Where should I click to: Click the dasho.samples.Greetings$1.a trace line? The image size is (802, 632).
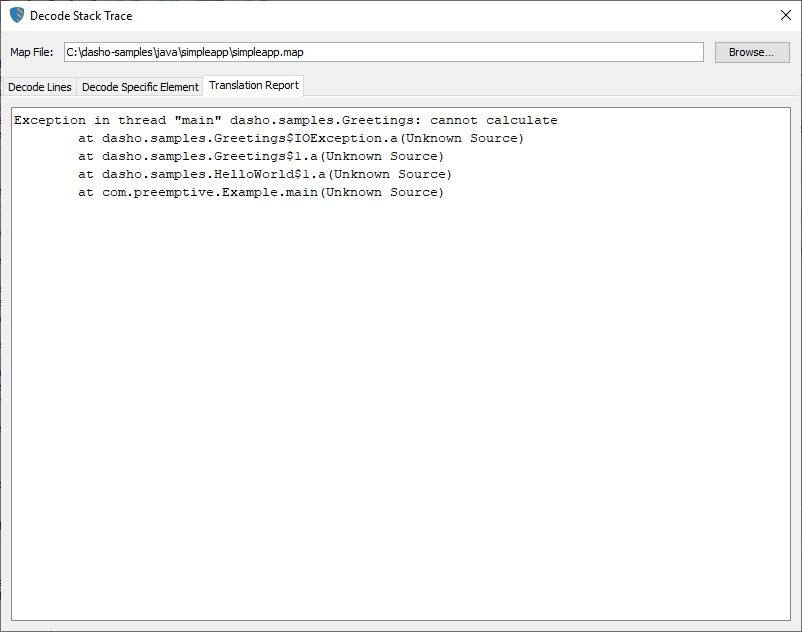[x=261, y=156]
